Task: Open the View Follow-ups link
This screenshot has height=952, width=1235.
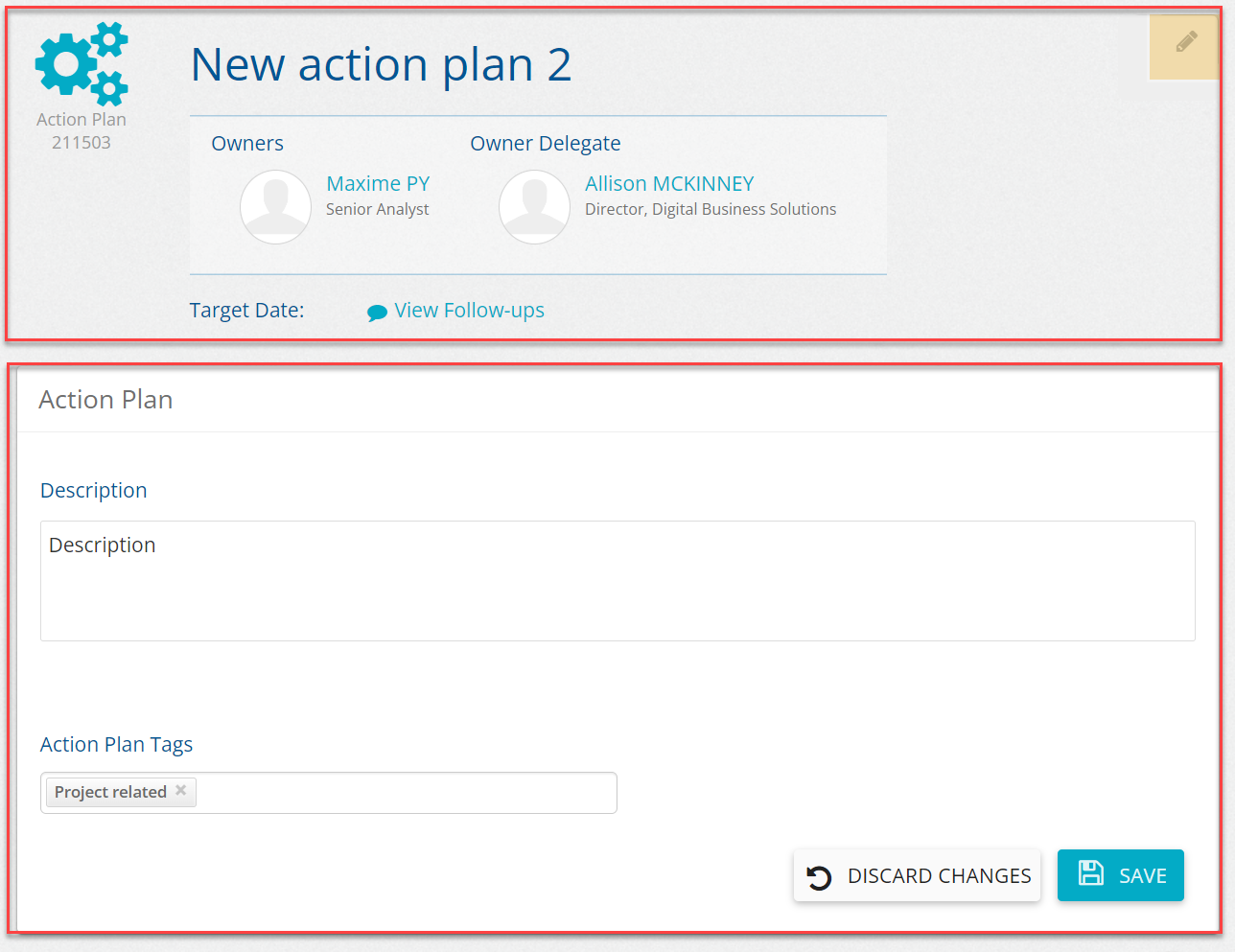Action: [469, 311]
